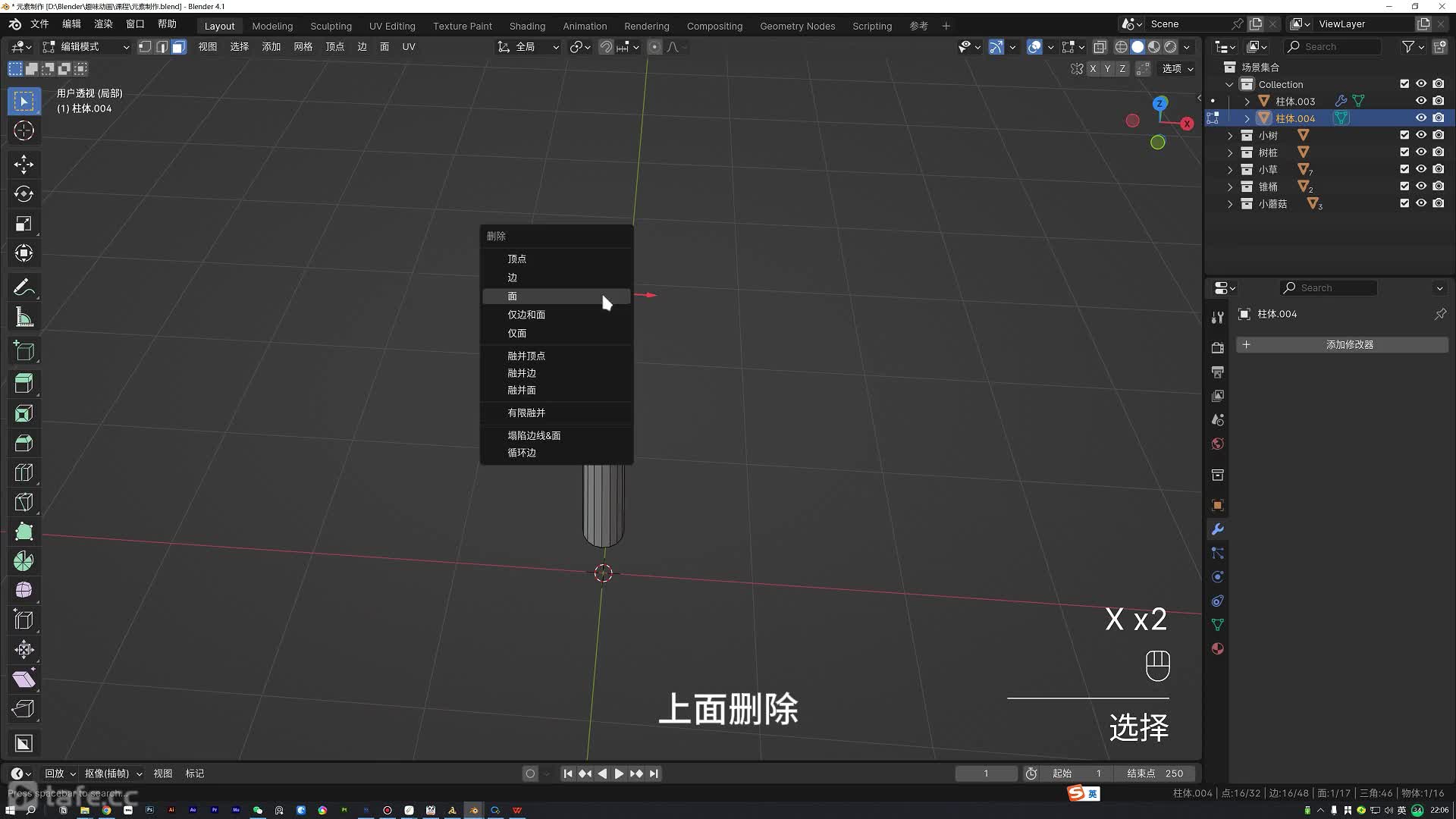Select the Measure tool
Viewport: 1456px width, 819px height.
click(24, 317)
